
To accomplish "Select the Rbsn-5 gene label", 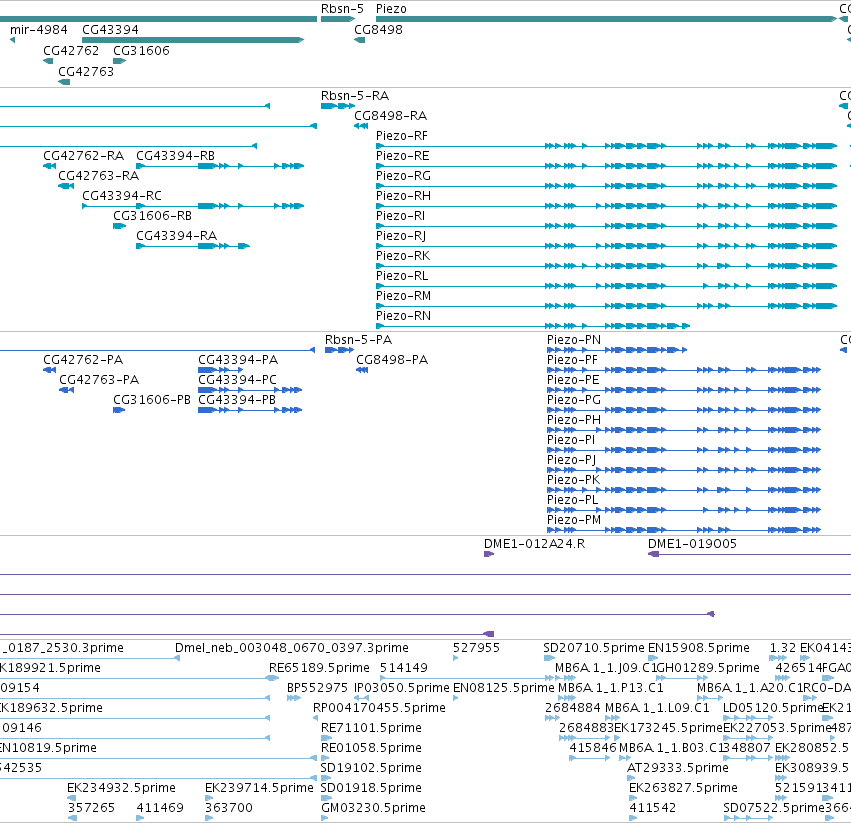I will pyautogui.click(x=342, y=9).
